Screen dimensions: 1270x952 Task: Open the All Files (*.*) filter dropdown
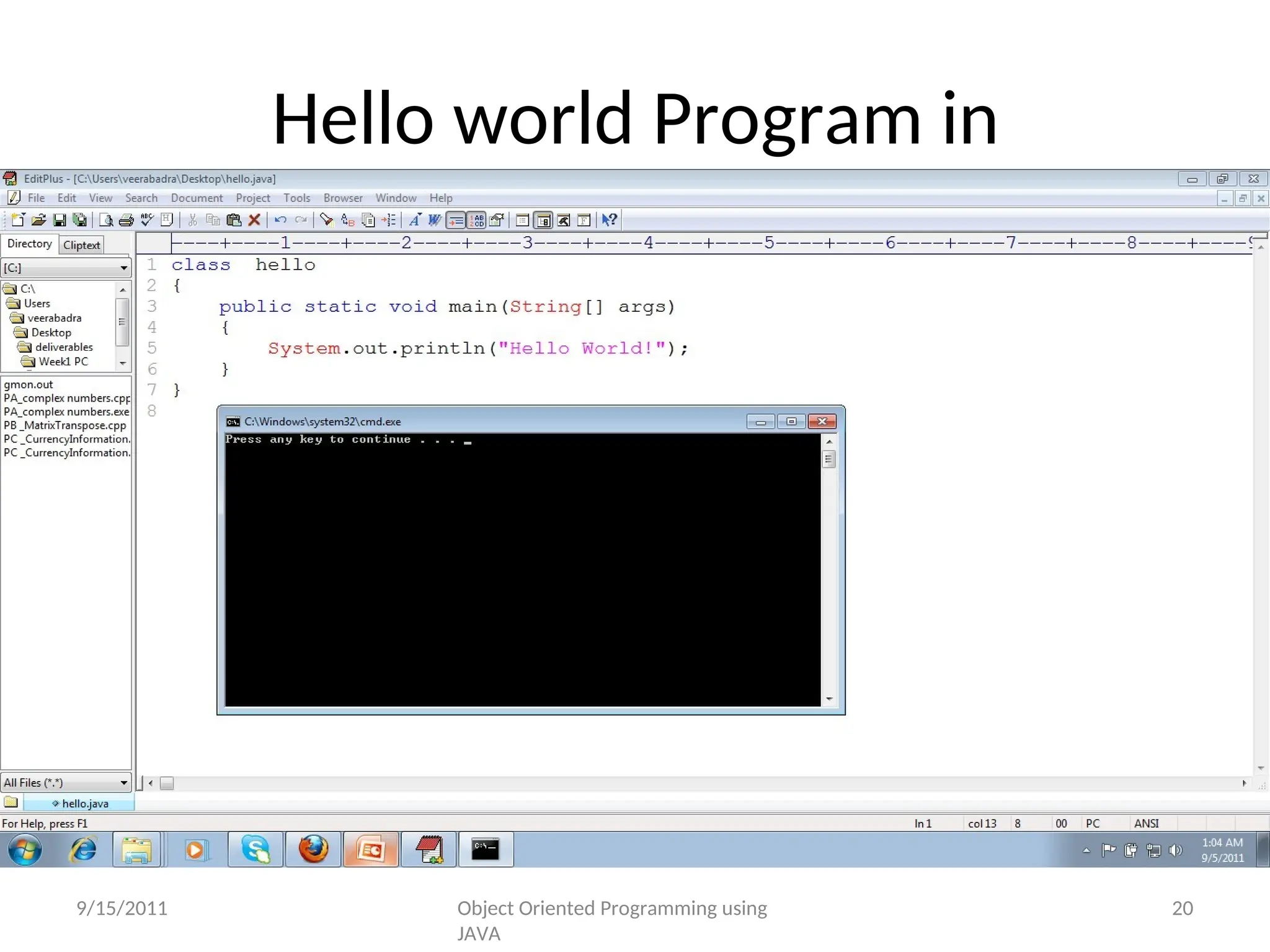[x=123, y=783]
